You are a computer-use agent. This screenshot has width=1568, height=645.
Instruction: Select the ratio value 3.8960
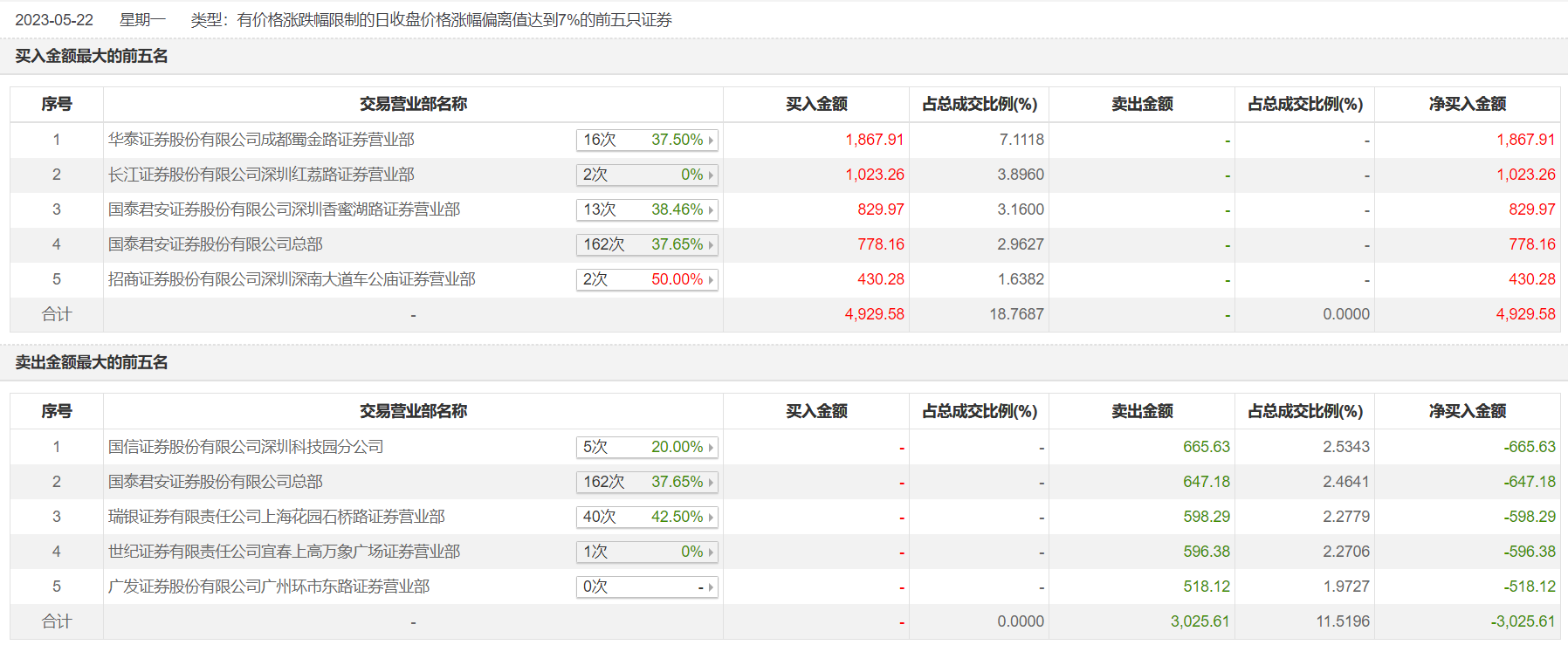[1021, 175]
